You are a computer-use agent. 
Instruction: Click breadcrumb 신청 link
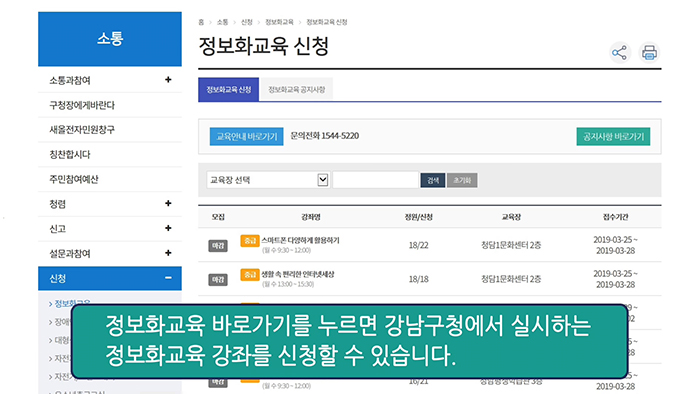tap(246, 22)
